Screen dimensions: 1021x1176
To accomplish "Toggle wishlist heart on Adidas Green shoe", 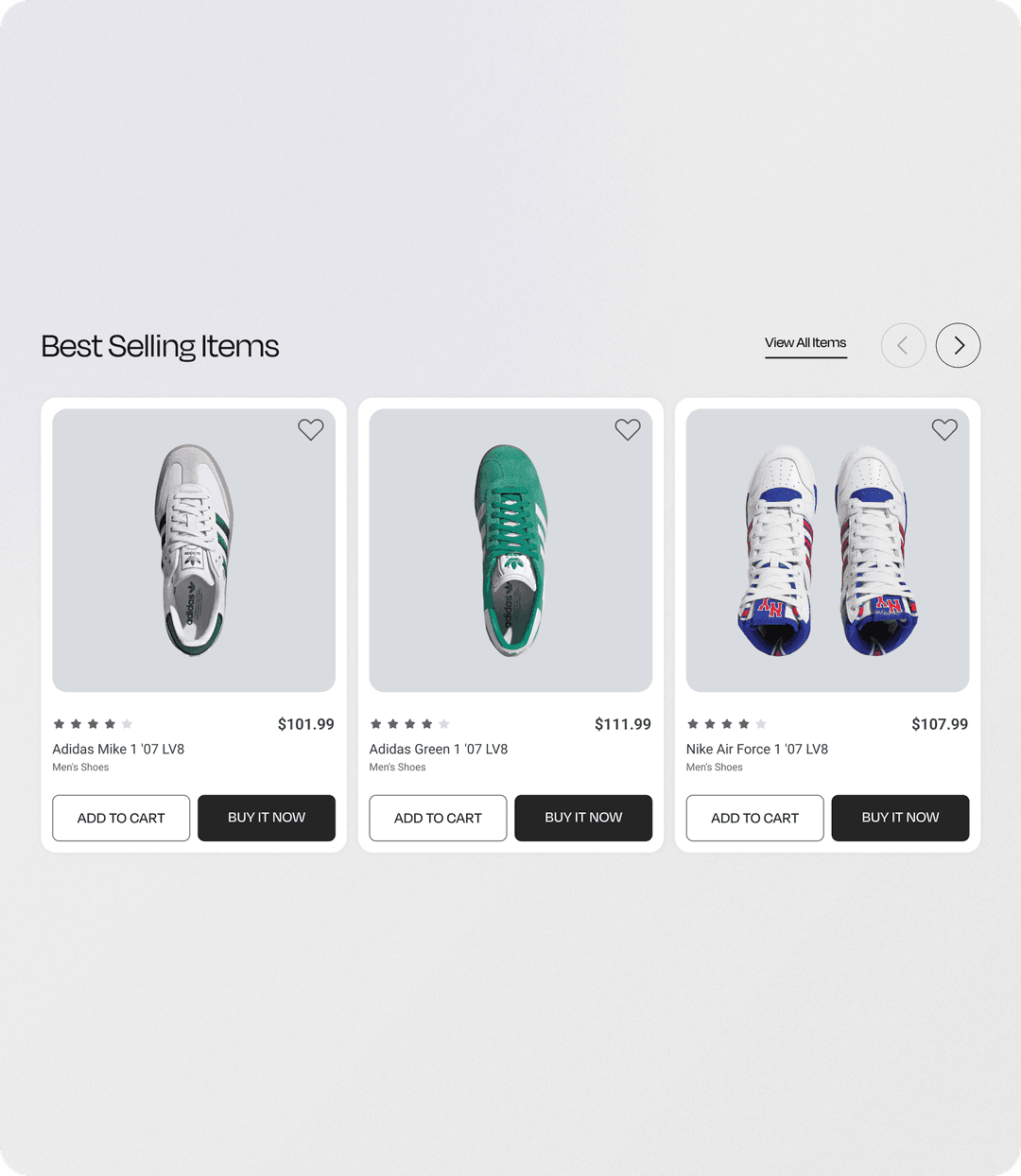I will (x=628, y=429).
